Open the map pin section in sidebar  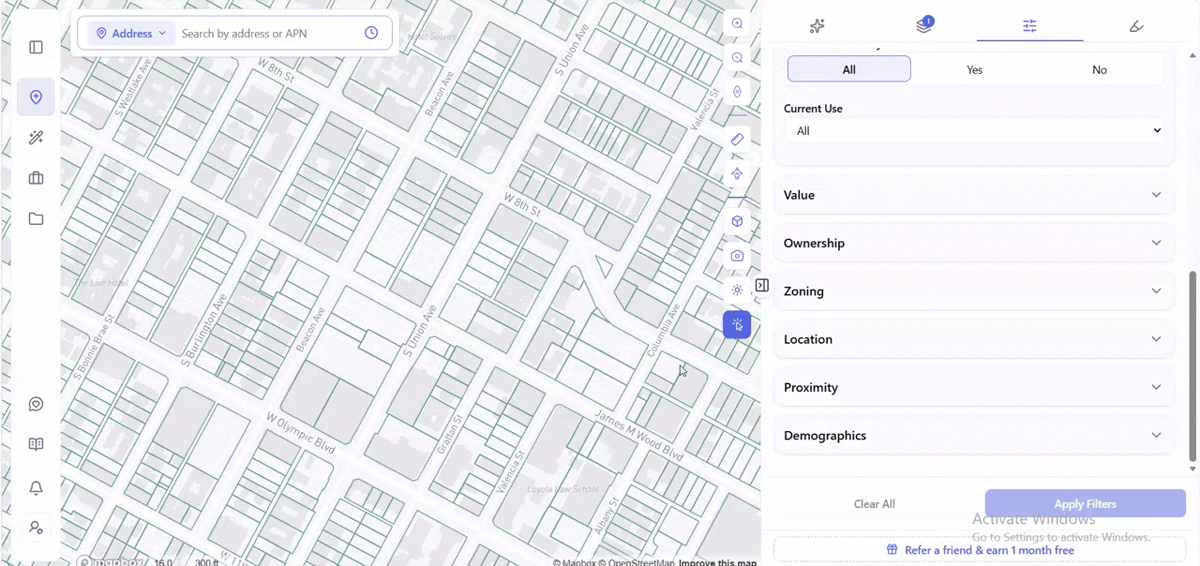click(36, 97)
